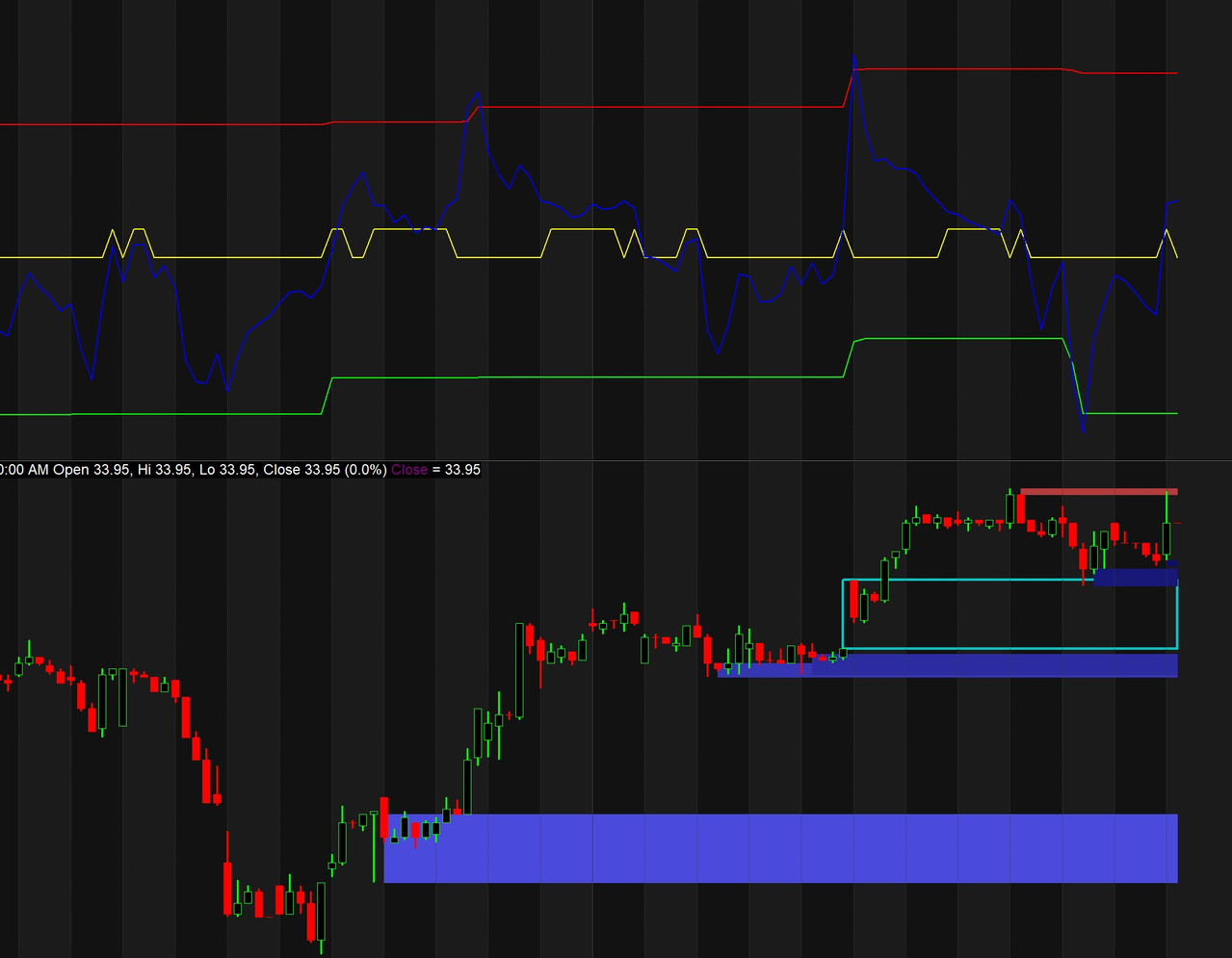Select the red resistance bar above the latest candles

click(1099, 492)
